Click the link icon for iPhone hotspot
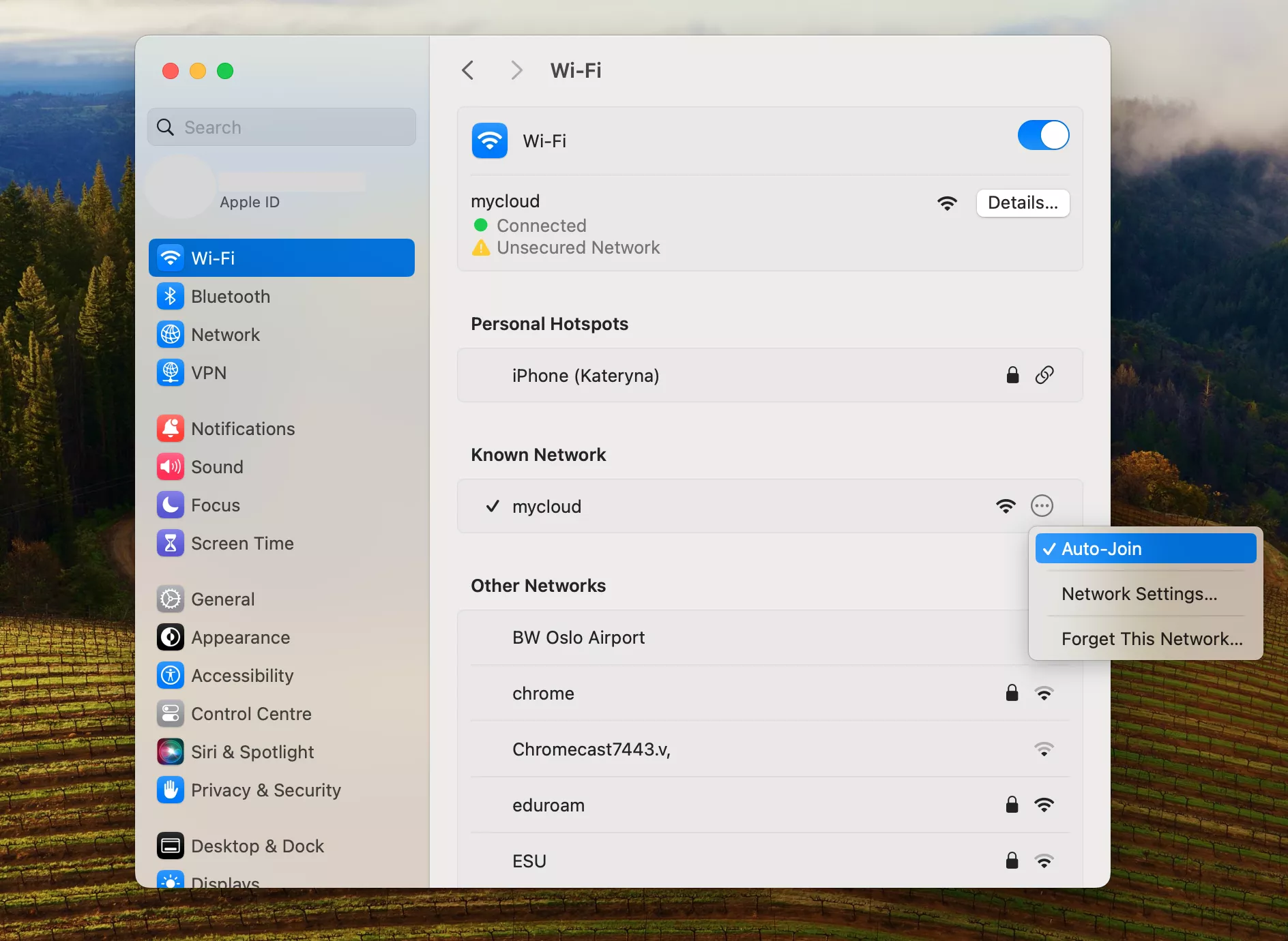 1044,375
